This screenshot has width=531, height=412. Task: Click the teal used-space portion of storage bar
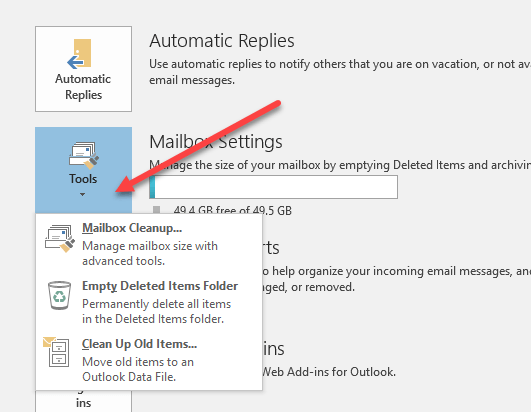[152, 187]
